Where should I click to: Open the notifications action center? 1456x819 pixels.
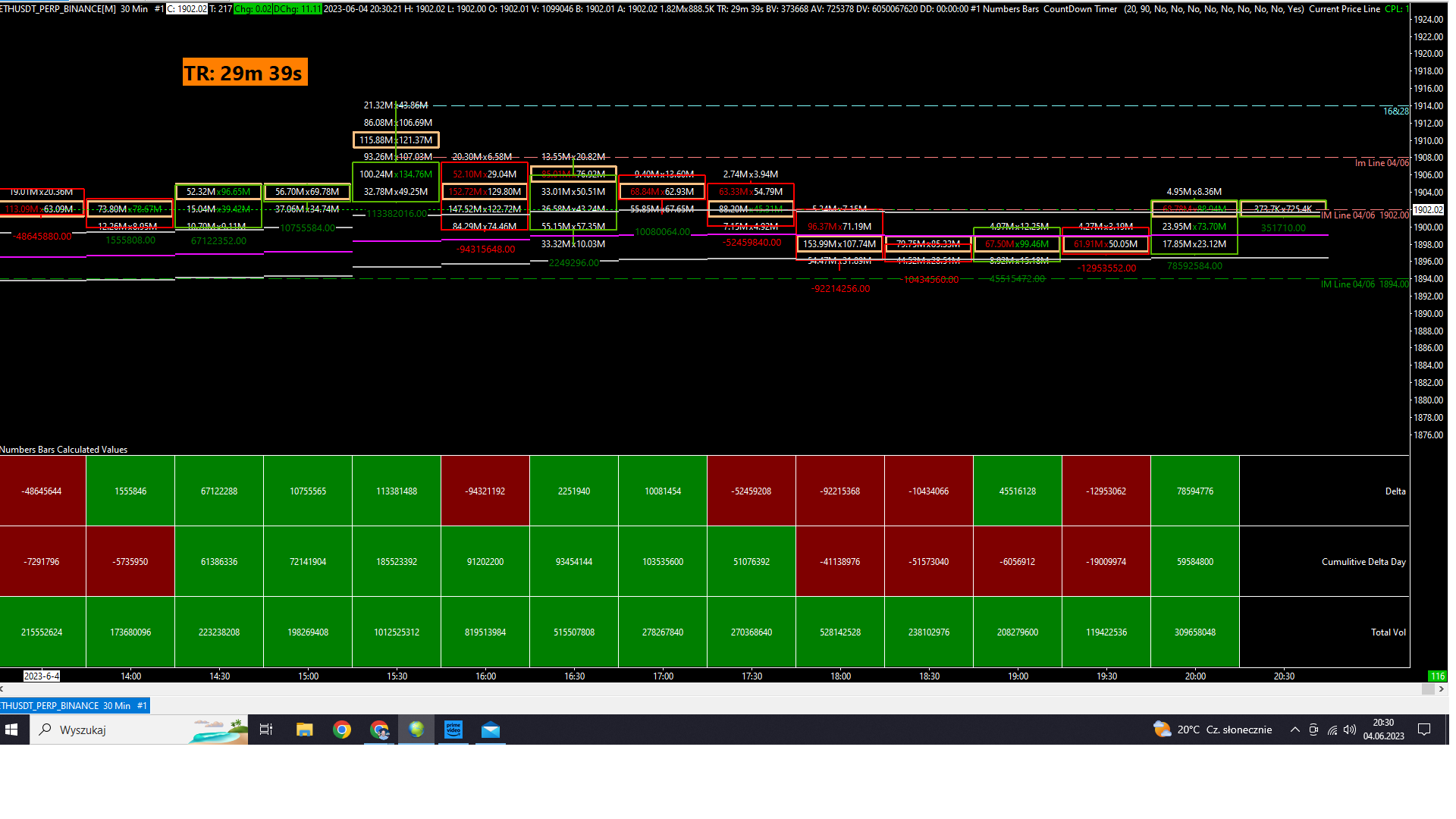[1424, 730]
